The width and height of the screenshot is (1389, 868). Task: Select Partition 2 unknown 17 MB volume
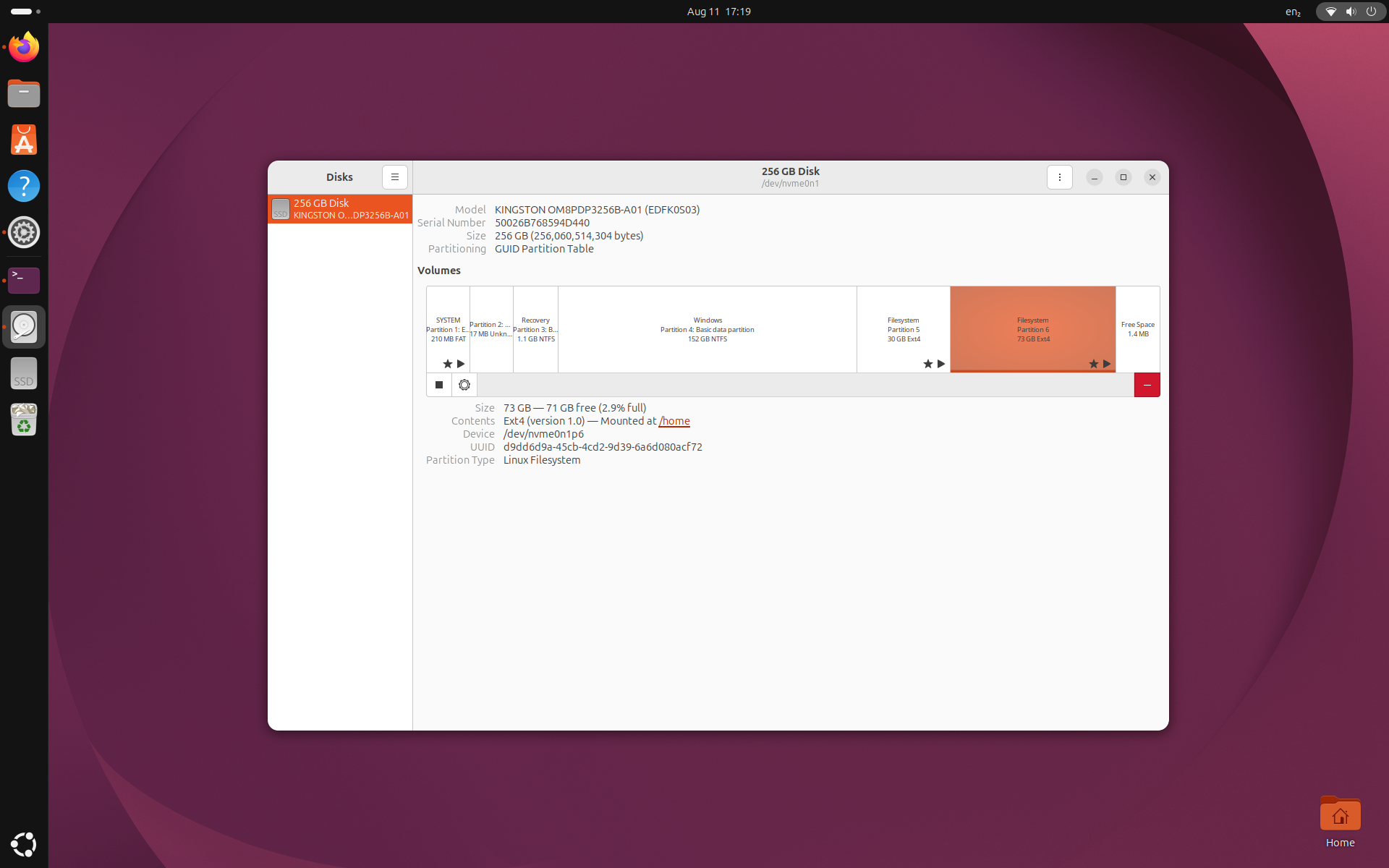click(491, 329)
